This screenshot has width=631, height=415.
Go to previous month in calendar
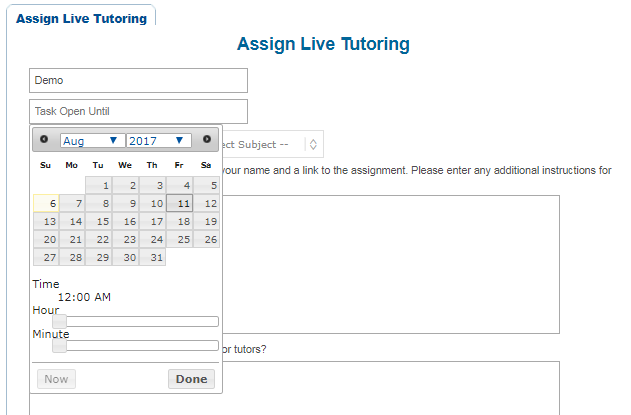point(44,140)
